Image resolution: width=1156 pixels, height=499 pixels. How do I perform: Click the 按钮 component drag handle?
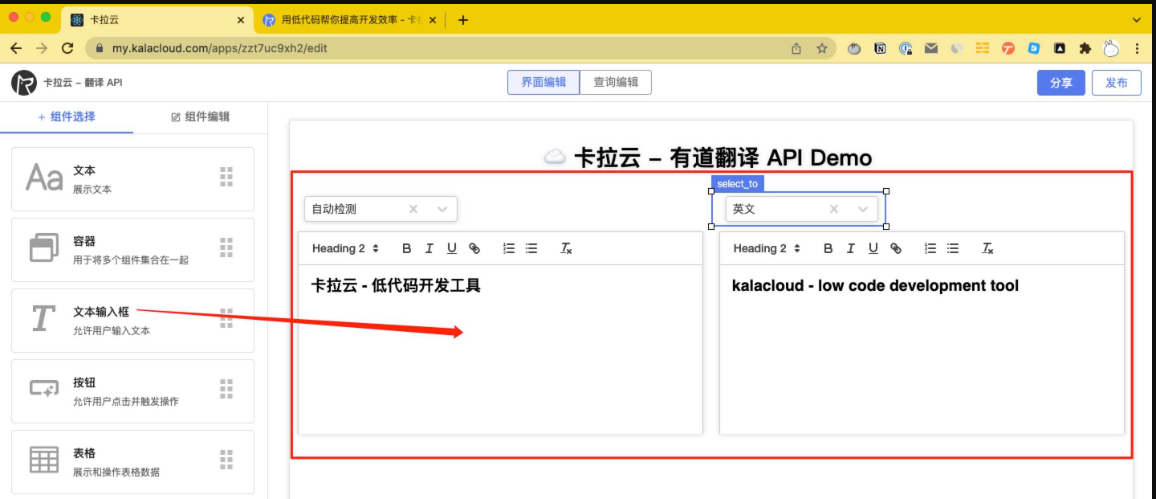pos(226,389)
